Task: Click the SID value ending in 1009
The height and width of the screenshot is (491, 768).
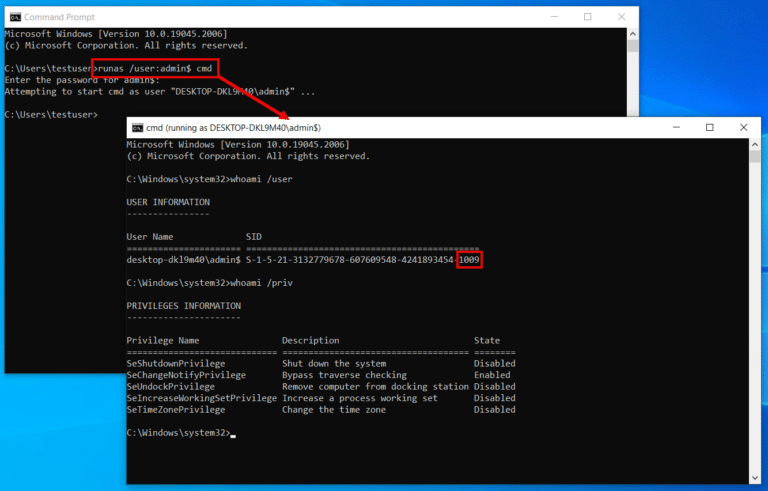Action: [x=362, y=260]
